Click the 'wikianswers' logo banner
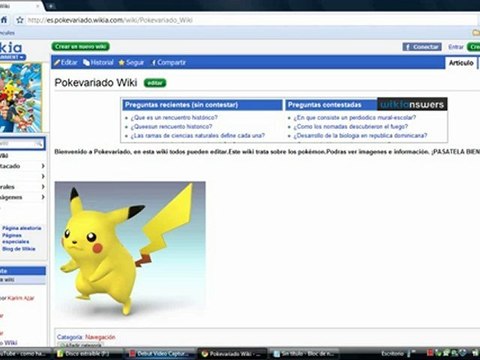 tap(412, 104)
